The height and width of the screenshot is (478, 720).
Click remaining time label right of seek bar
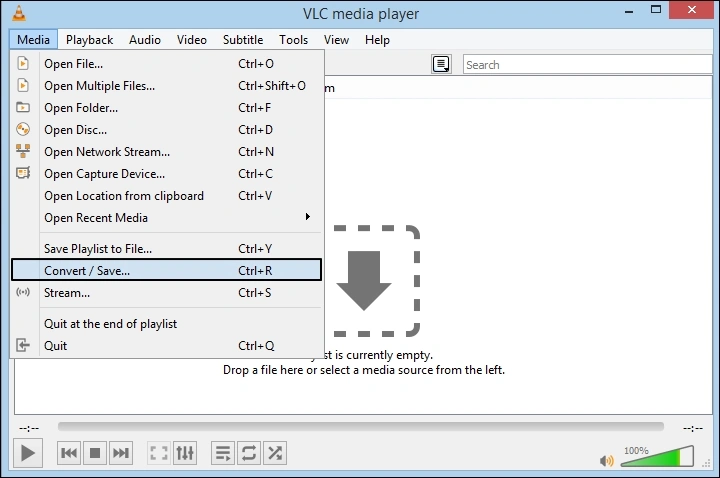[x=693, y=428]
